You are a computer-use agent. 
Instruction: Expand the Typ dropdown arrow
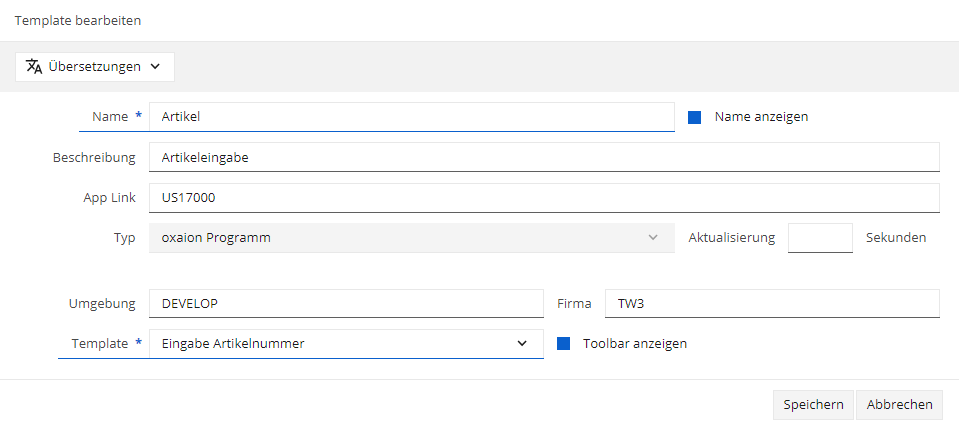tap(653, 237)
